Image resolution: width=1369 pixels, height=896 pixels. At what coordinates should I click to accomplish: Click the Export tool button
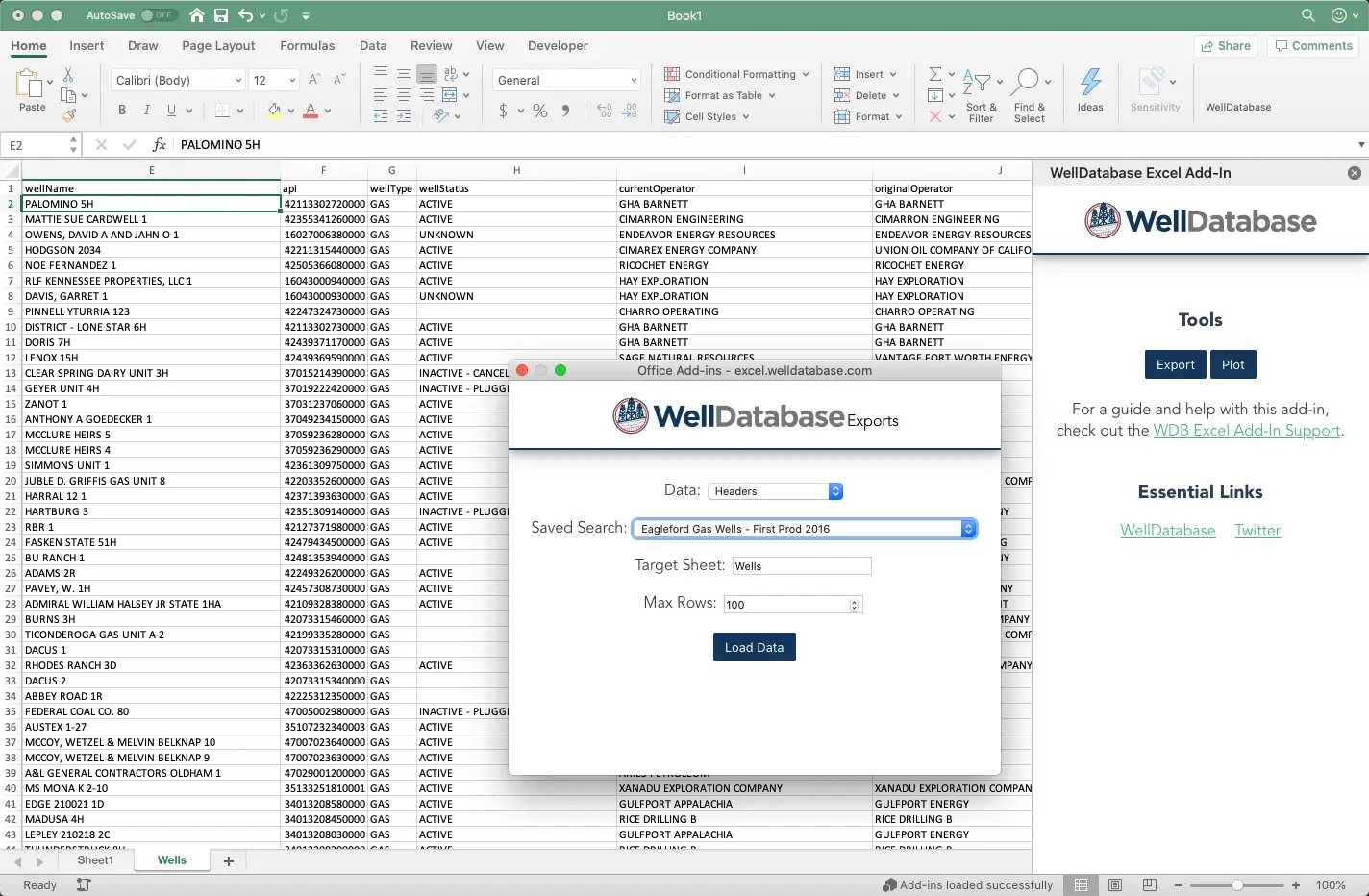pos(1175,364)
